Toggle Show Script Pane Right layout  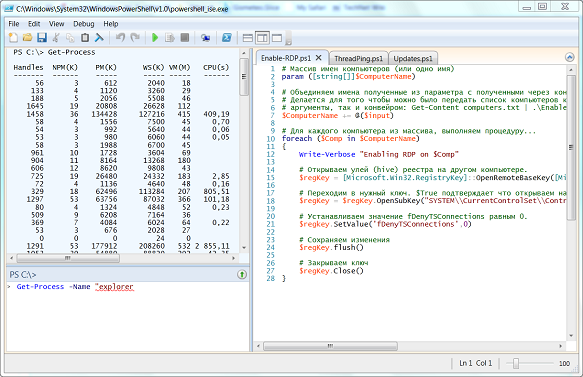[262, 38]
